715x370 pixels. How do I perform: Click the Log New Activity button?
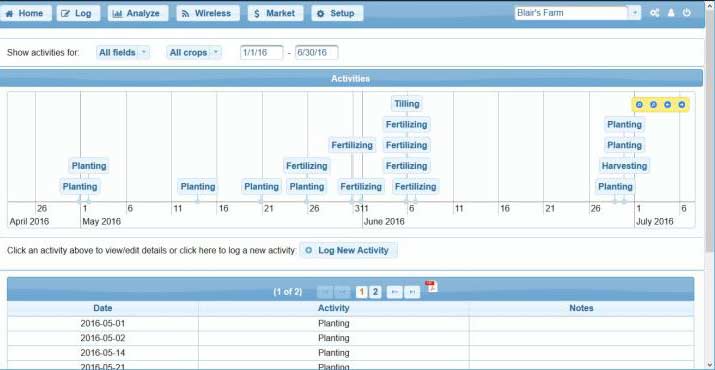click(x=348, y=250)
